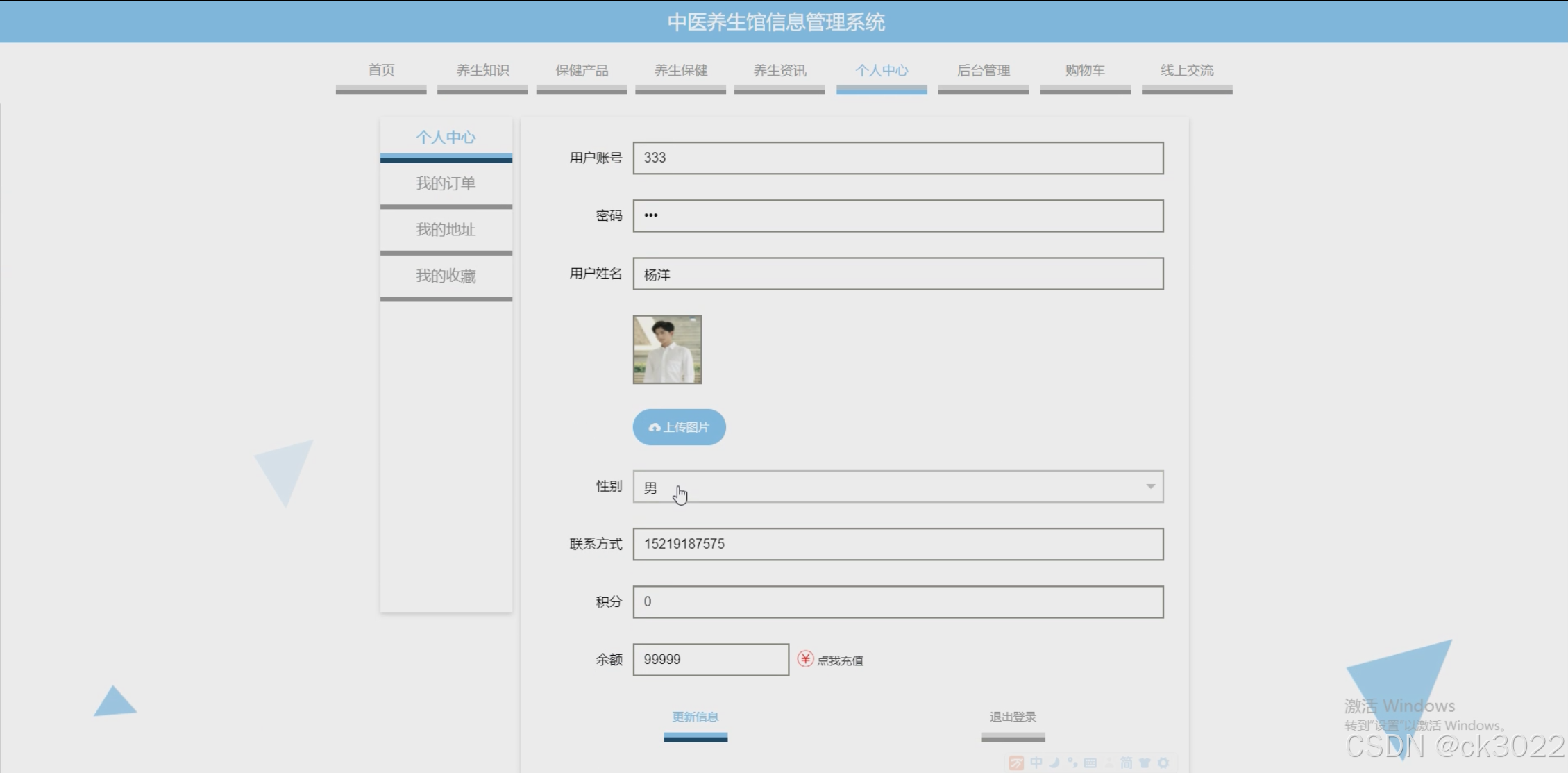Open the 购物车 navigation tab
This screenshot has height=773, width=1568.
pos(1085,70)
